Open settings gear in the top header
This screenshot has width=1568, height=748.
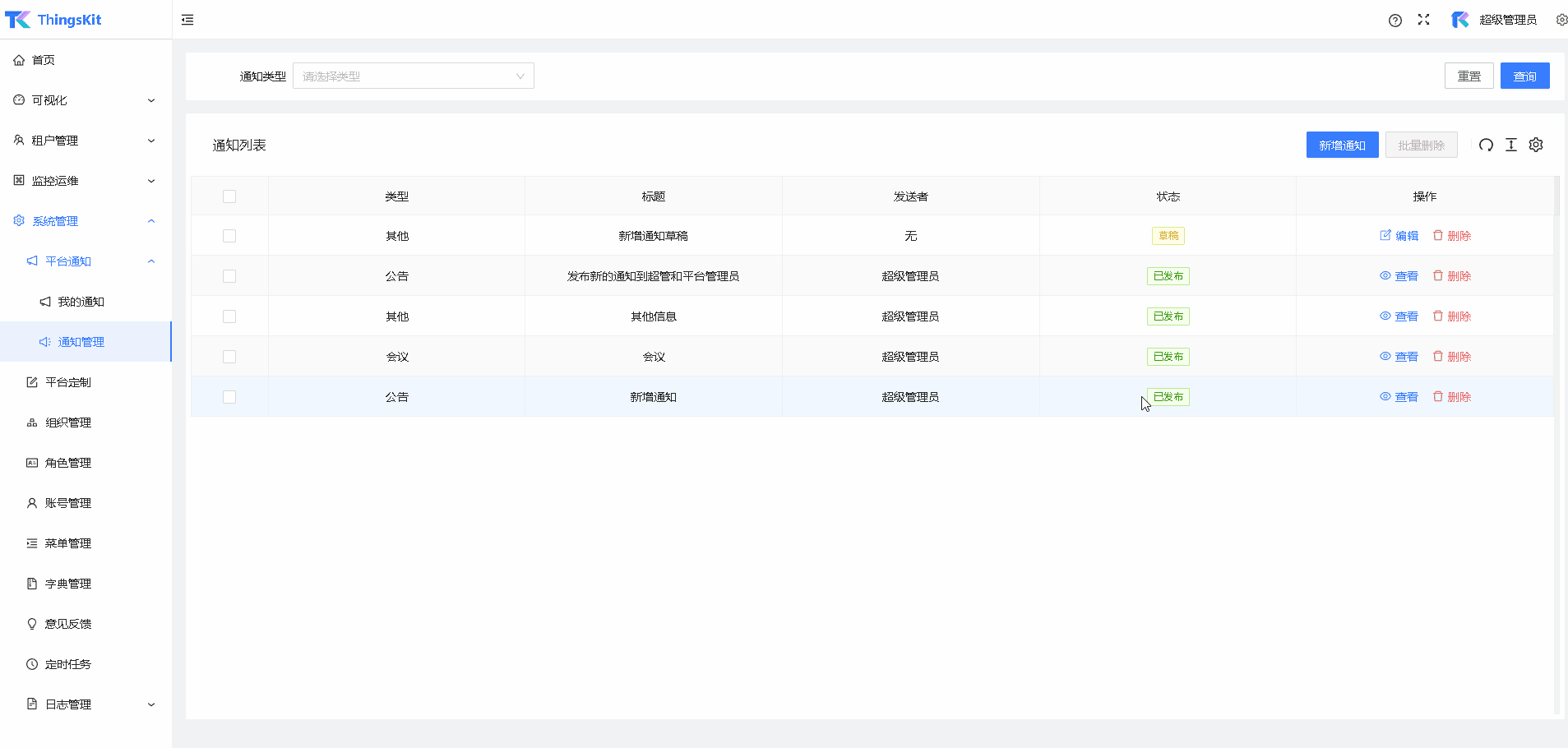click(x=1561, y=20)
